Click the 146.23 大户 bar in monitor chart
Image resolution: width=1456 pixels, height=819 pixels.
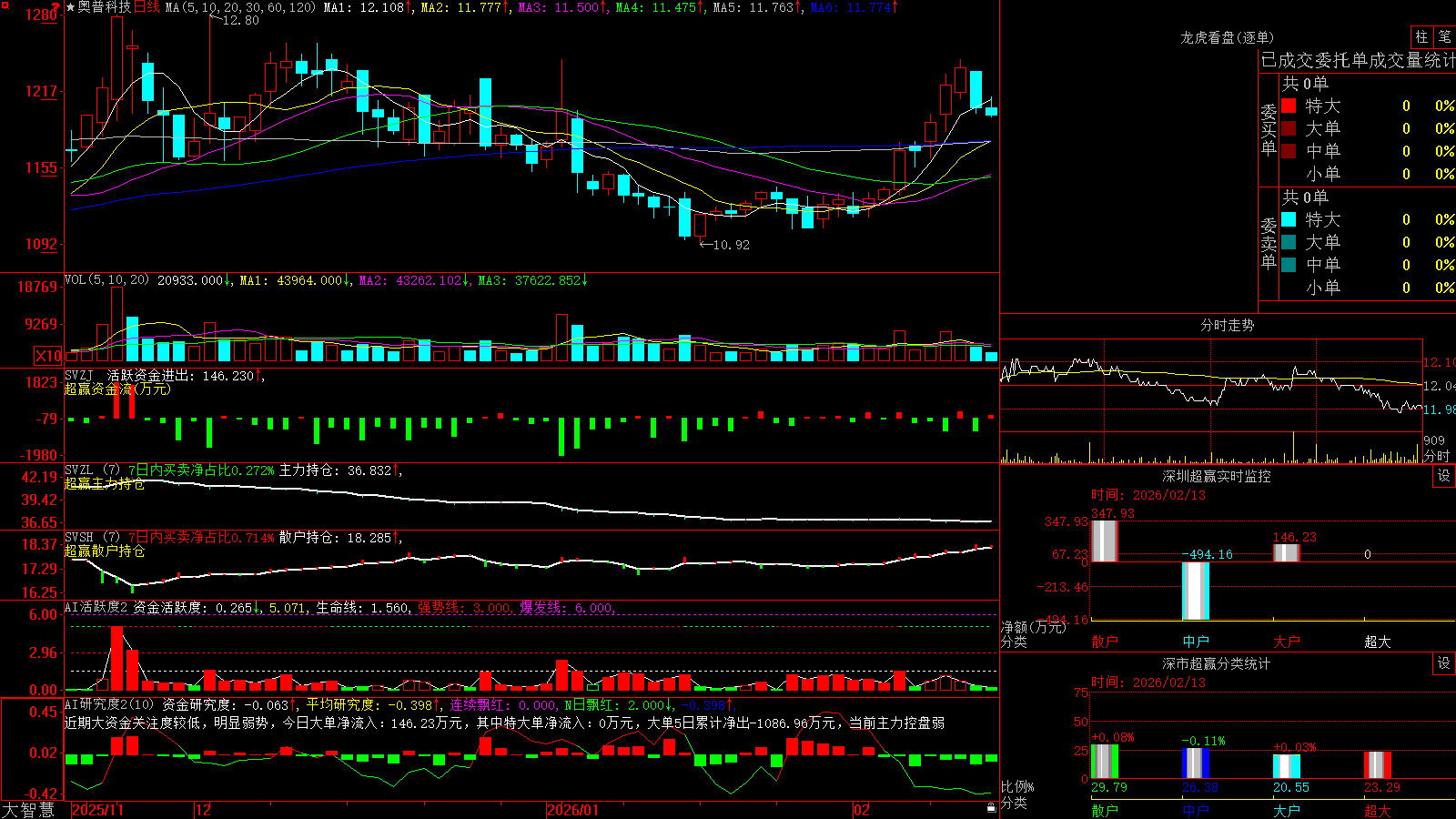1287,552
